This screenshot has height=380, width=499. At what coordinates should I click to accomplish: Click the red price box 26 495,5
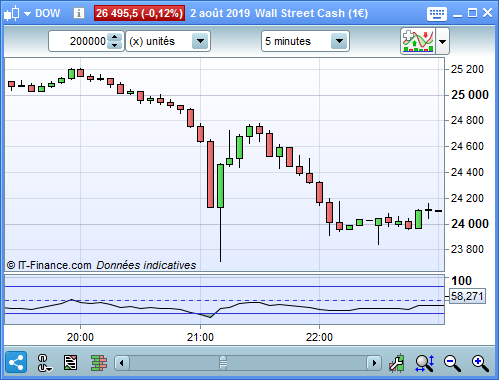139,13
